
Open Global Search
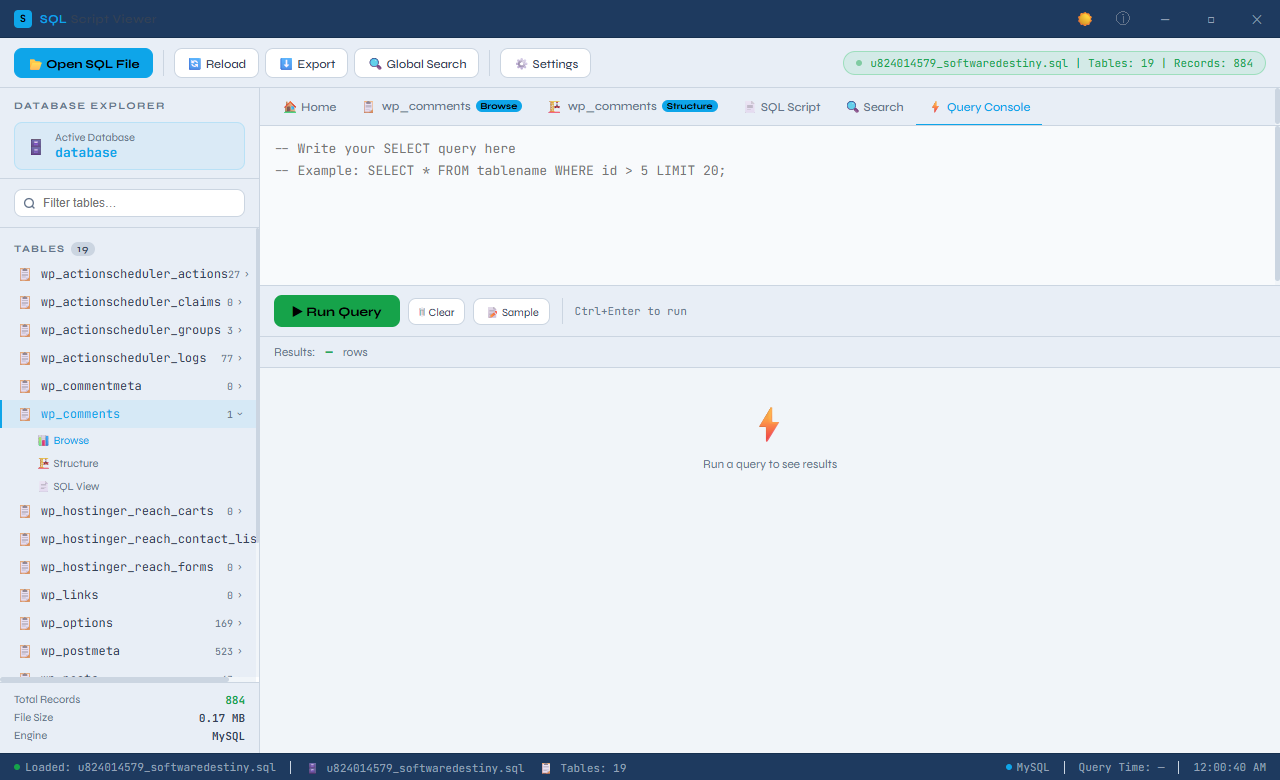point(417,63)
